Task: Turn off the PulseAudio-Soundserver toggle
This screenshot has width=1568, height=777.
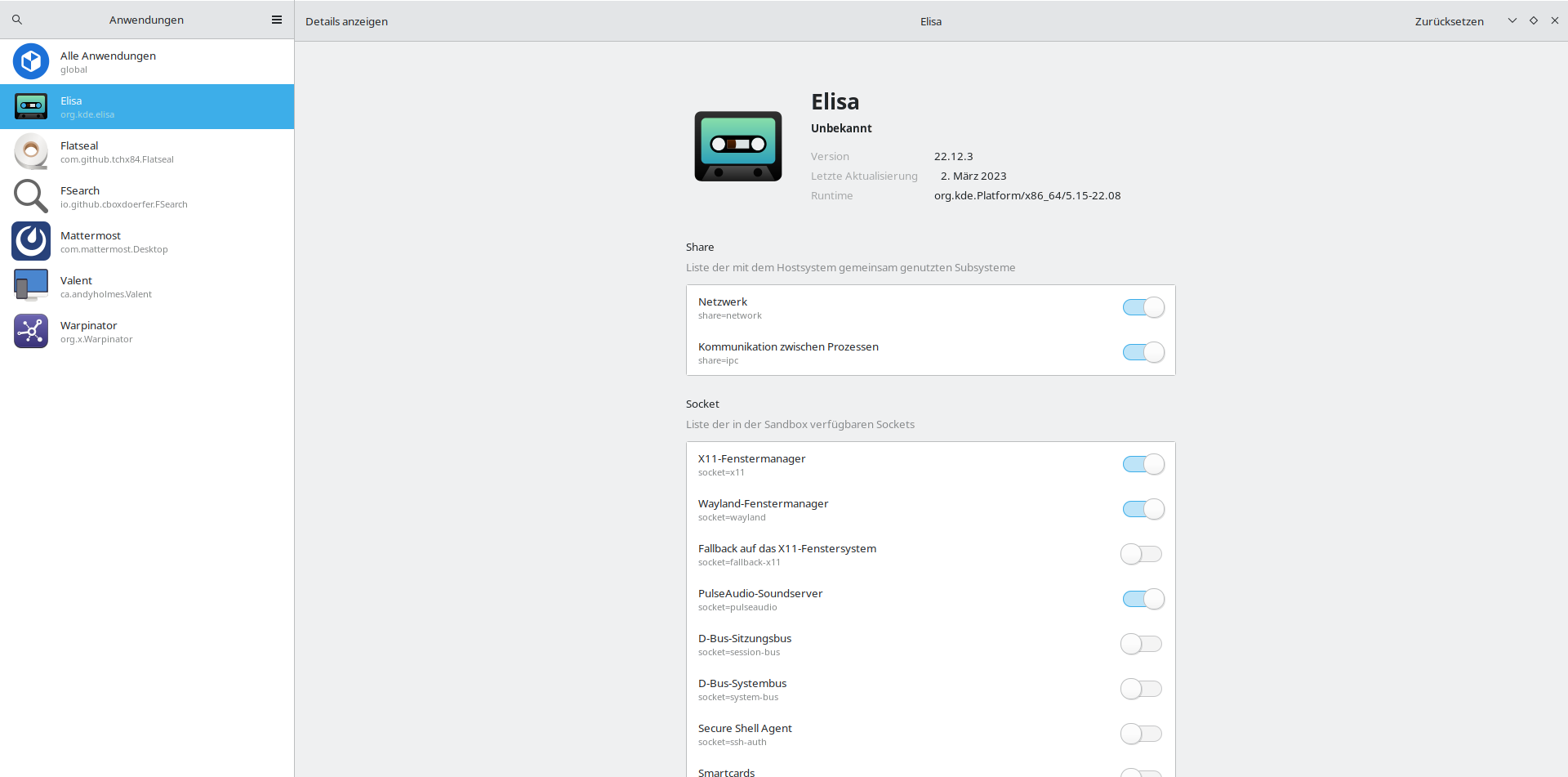Action: click(x=1143, y=600)
